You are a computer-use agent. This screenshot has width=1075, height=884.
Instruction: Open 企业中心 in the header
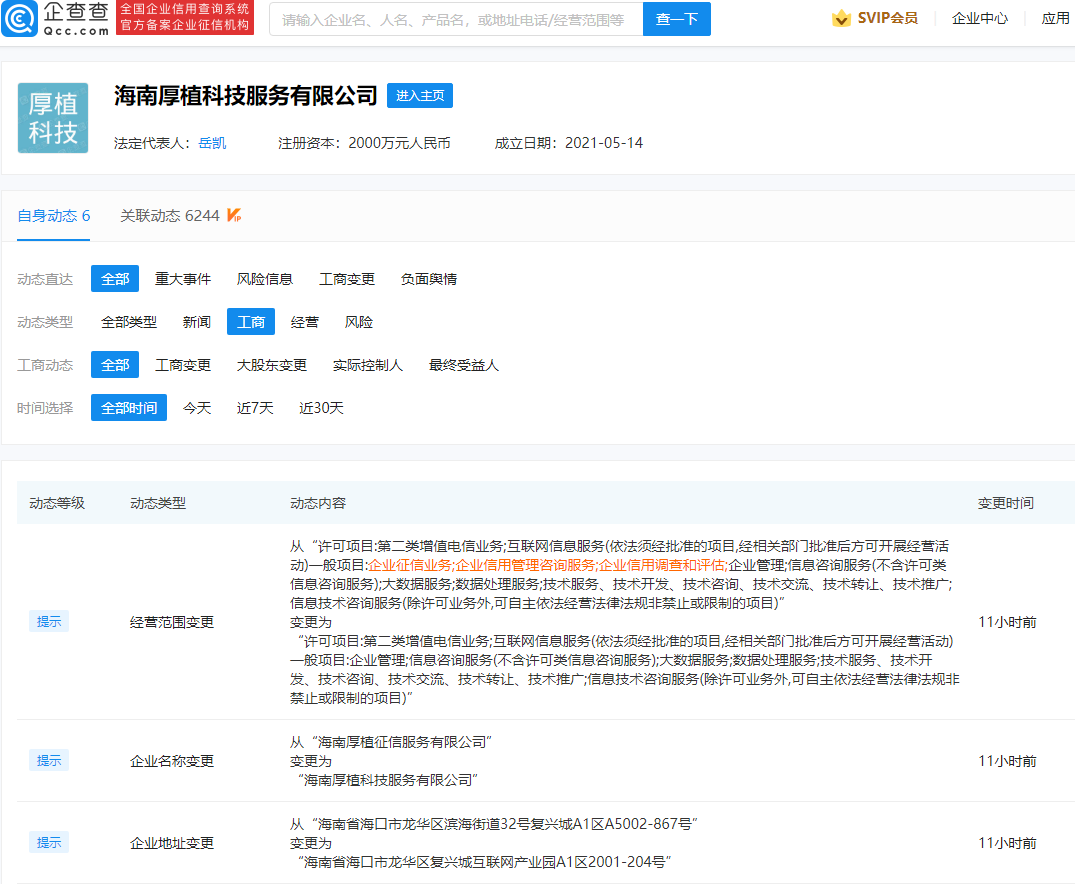click(980, 19)
